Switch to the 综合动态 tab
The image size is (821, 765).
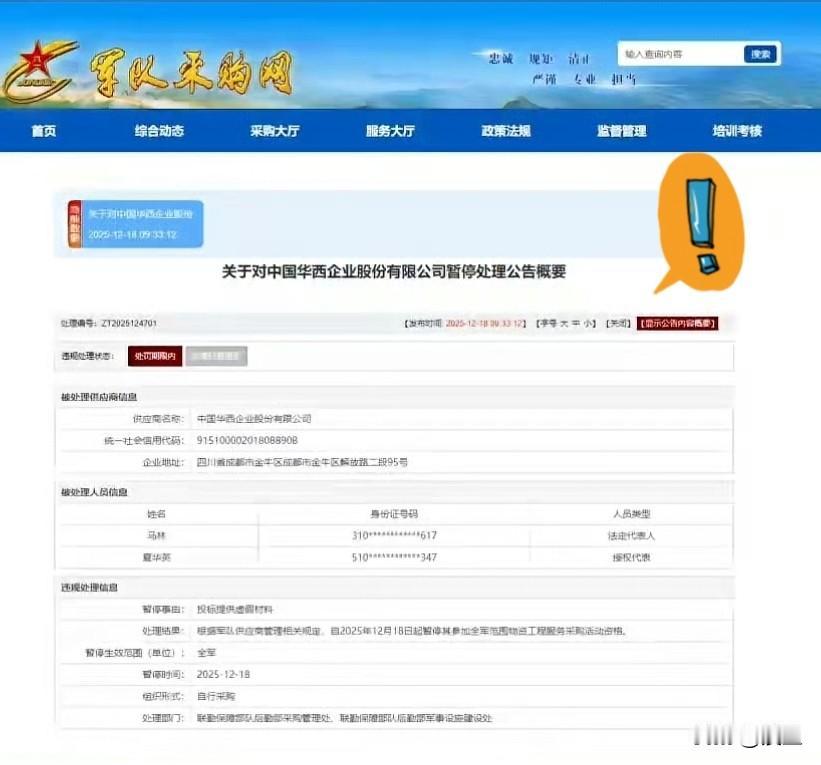pos(159,131)
